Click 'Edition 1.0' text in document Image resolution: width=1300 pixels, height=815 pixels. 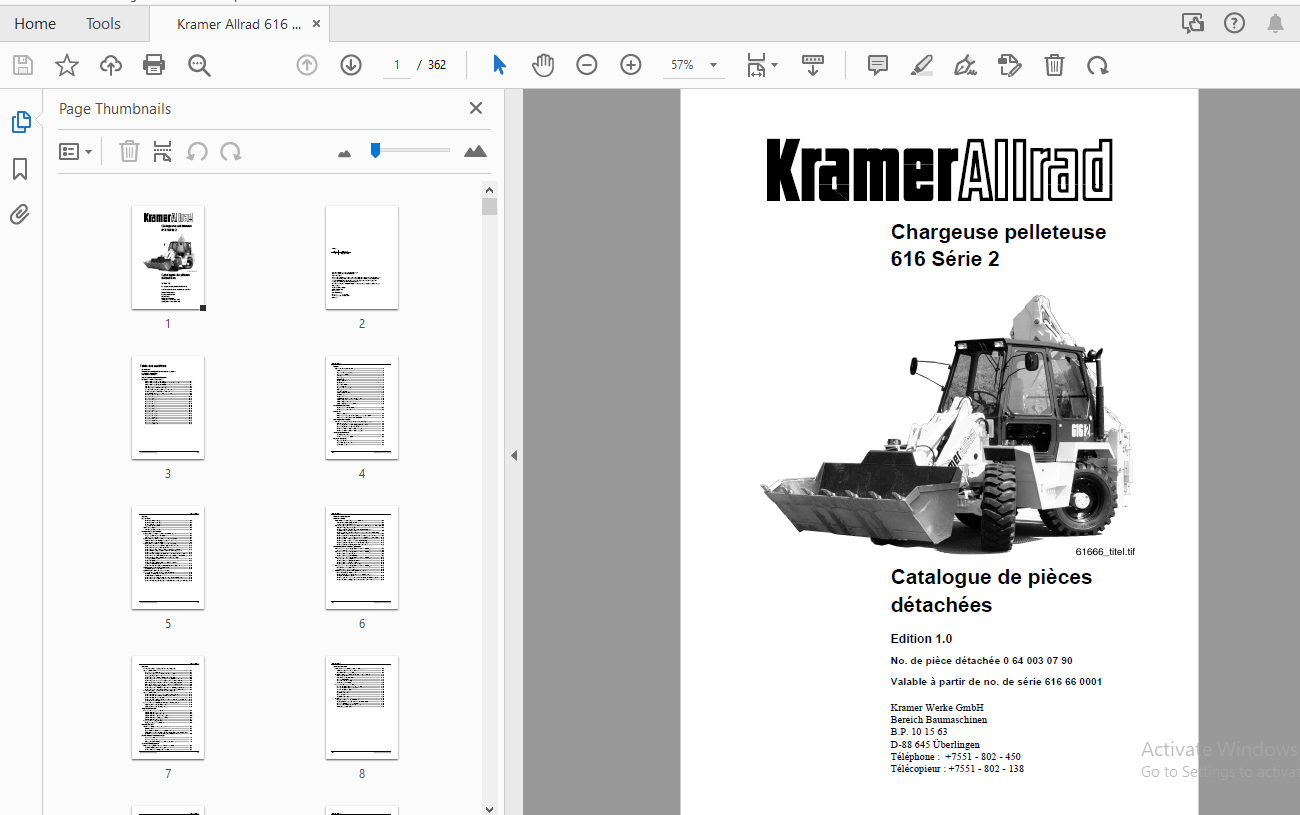(921, 639)
